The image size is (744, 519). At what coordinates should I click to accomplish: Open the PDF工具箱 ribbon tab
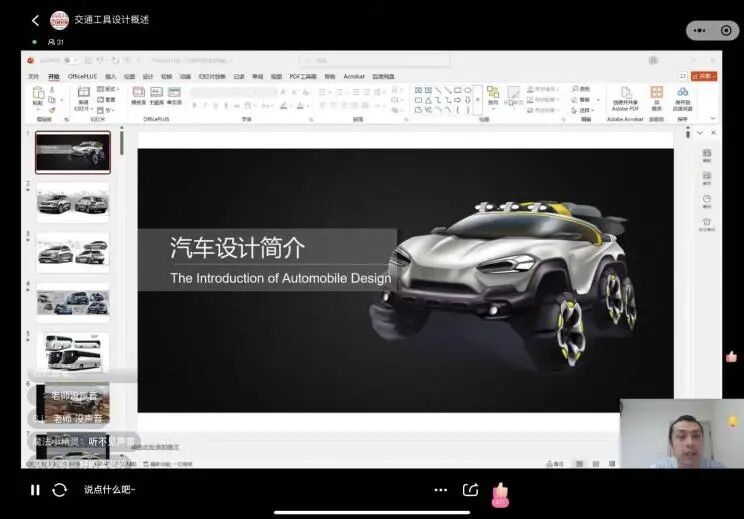pyautogui.click(x=303, y=76)
